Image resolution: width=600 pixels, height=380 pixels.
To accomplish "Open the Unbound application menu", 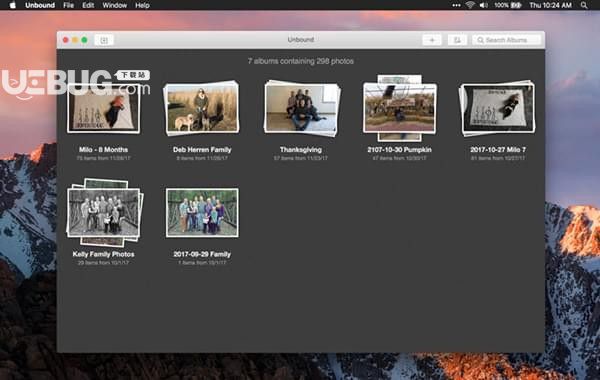I will click(x=40, y=5).
